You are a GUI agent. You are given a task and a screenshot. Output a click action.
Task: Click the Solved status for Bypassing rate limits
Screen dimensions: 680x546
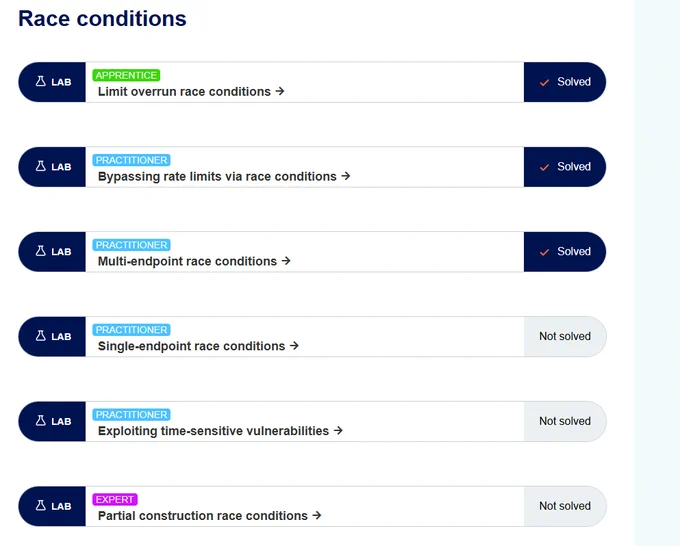click(x=565, y=167)
